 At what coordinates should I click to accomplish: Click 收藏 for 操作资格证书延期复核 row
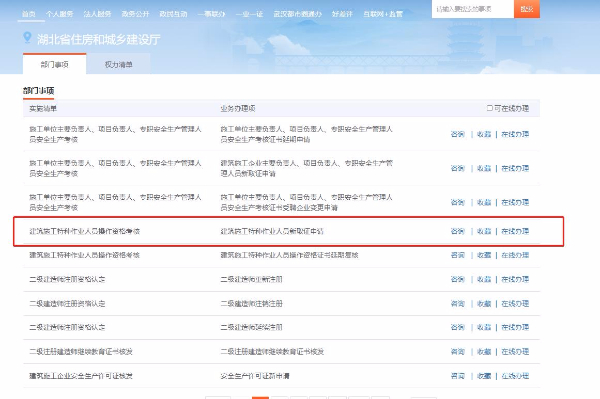click(x=484, y=255)
